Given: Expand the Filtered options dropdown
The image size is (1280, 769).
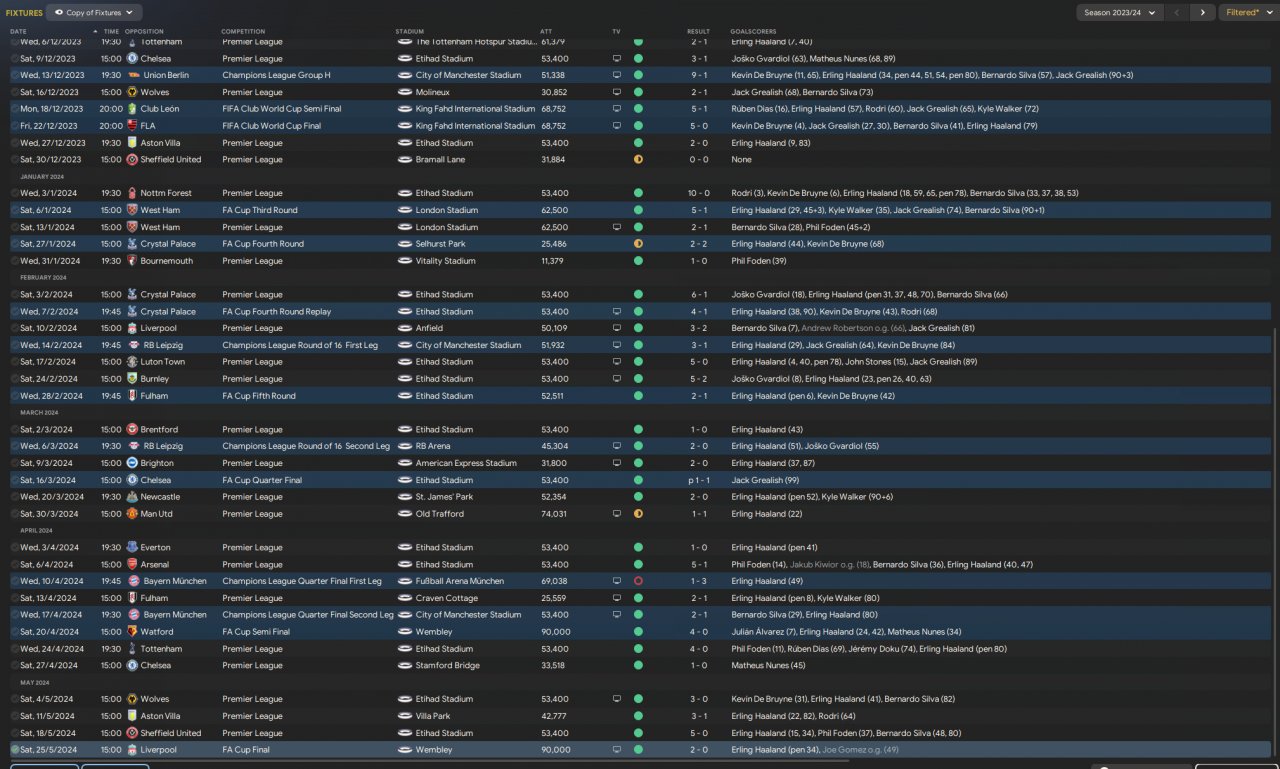Looking at the screenshot, I should [1248, 13].
